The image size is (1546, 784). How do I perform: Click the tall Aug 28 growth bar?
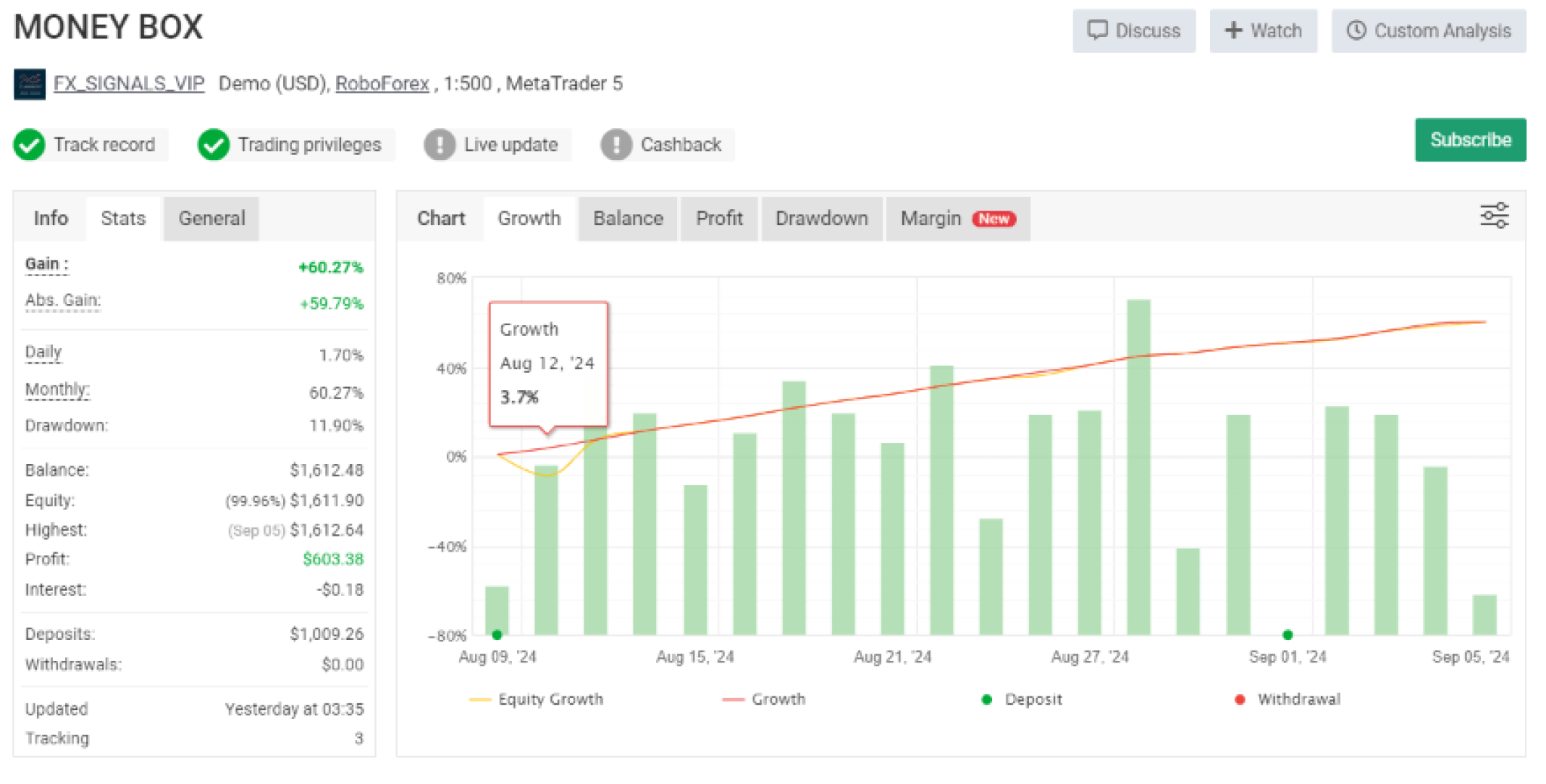[x=1138, y=467]
